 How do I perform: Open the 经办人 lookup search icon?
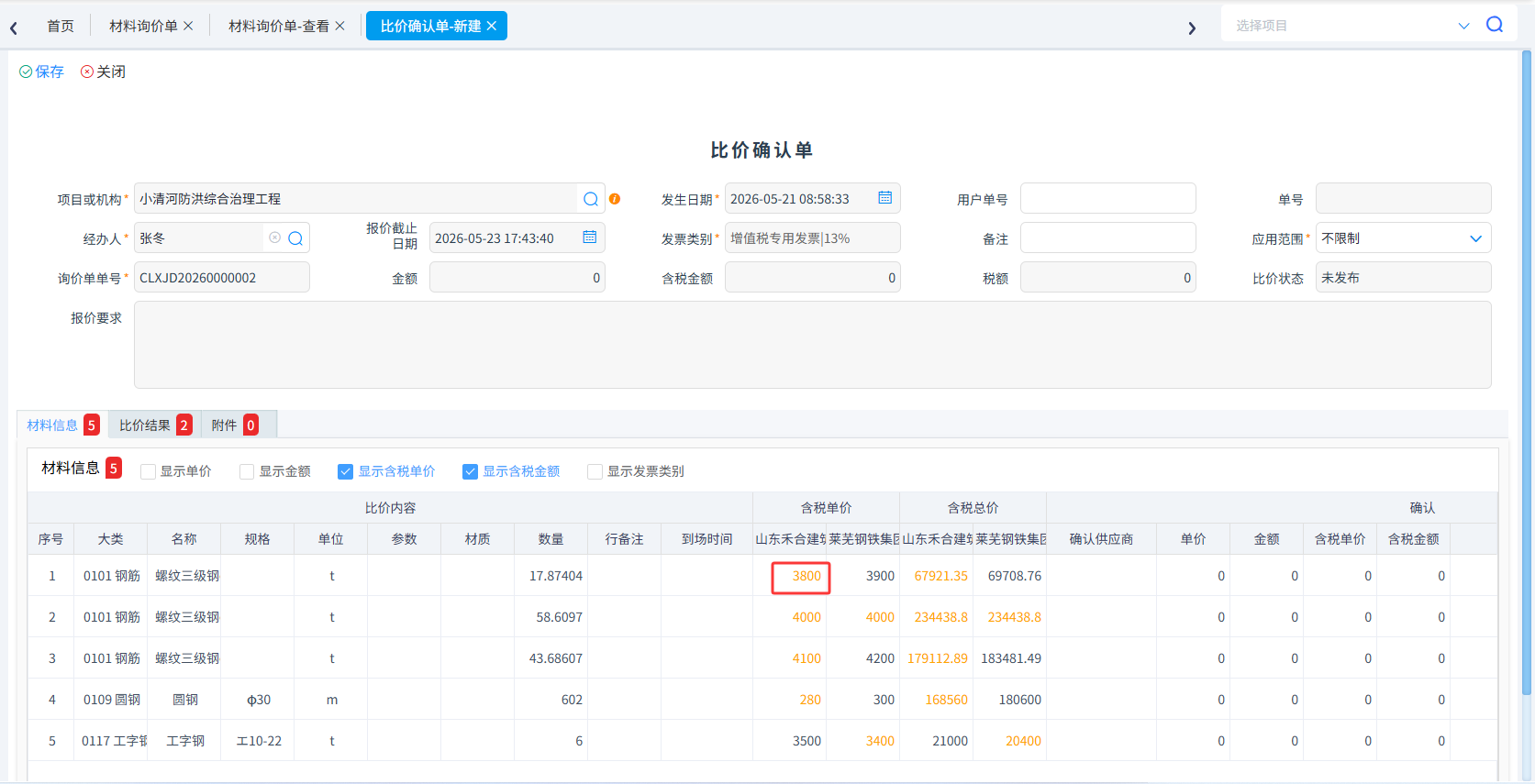coord(295,238)
